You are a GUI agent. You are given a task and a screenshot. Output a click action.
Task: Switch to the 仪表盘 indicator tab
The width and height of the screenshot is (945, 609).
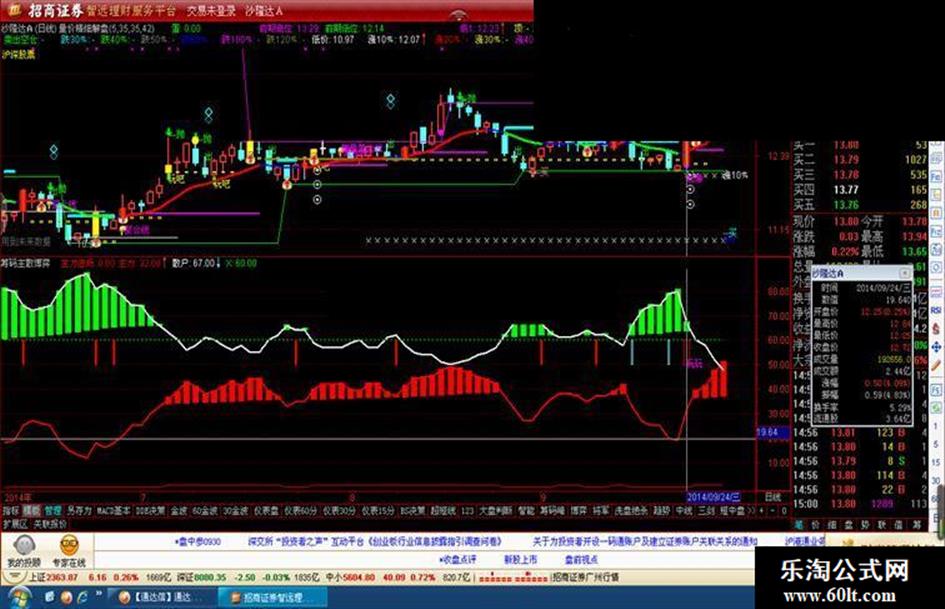[x=266, y=511]
